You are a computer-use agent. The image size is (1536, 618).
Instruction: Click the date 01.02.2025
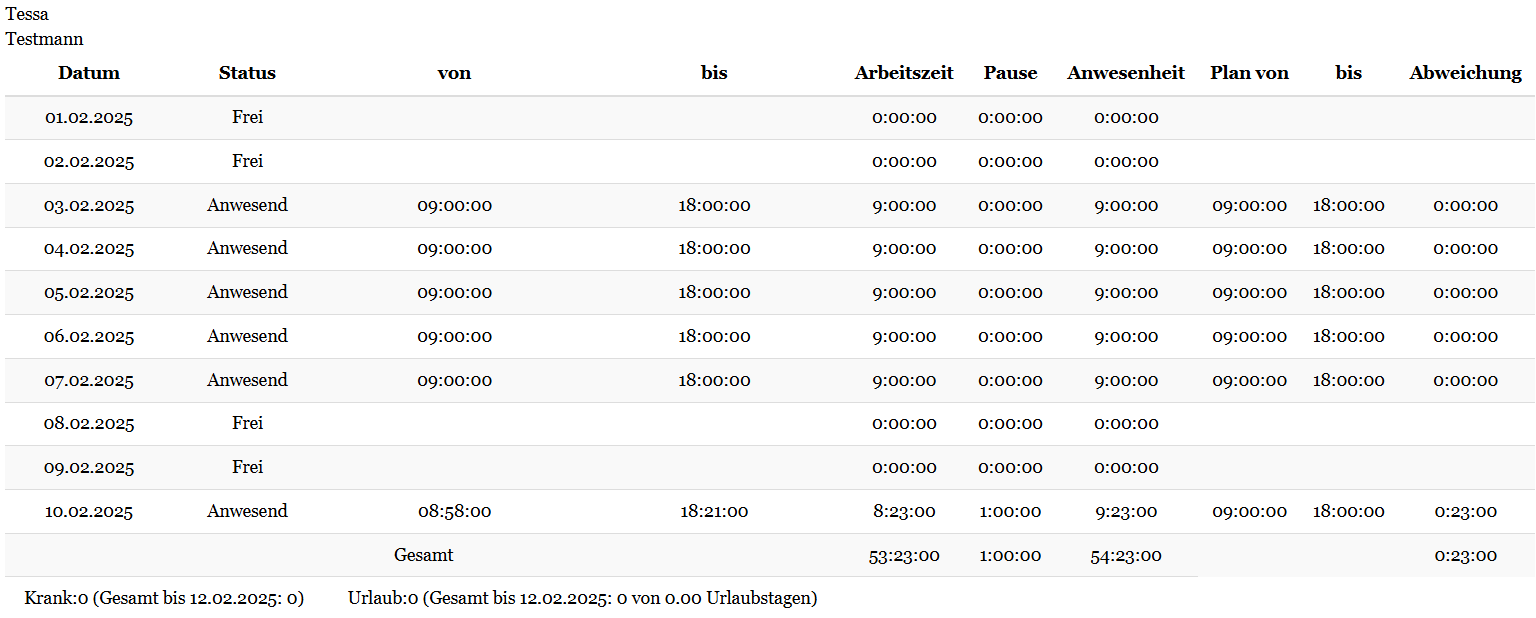tap(89, 118)
